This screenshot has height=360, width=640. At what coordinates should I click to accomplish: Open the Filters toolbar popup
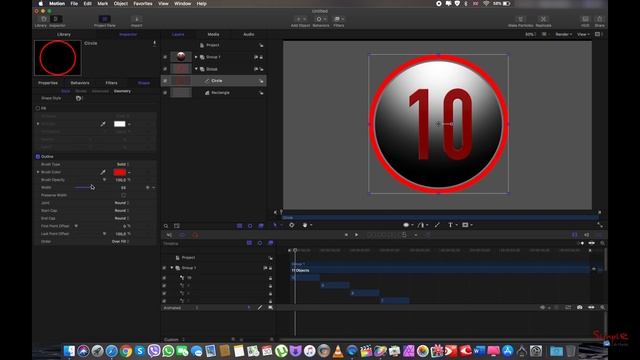[339, 19]
